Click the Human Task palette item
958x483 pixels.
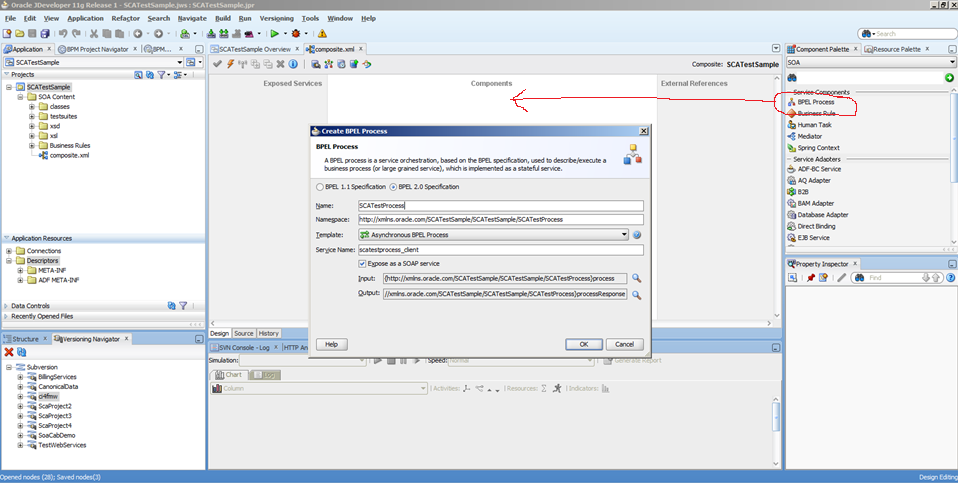click(814, 125)
